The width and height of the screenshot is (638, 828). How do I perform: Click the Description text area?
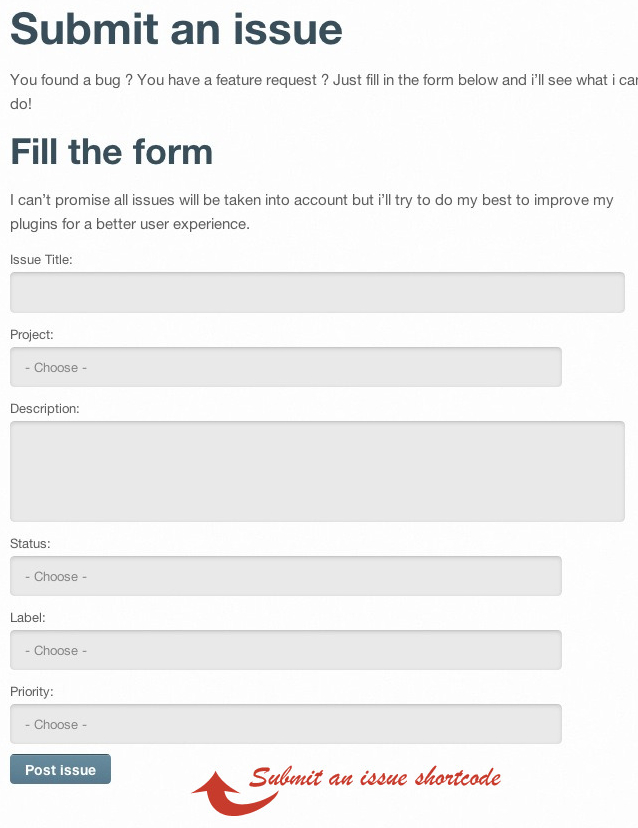317,470
